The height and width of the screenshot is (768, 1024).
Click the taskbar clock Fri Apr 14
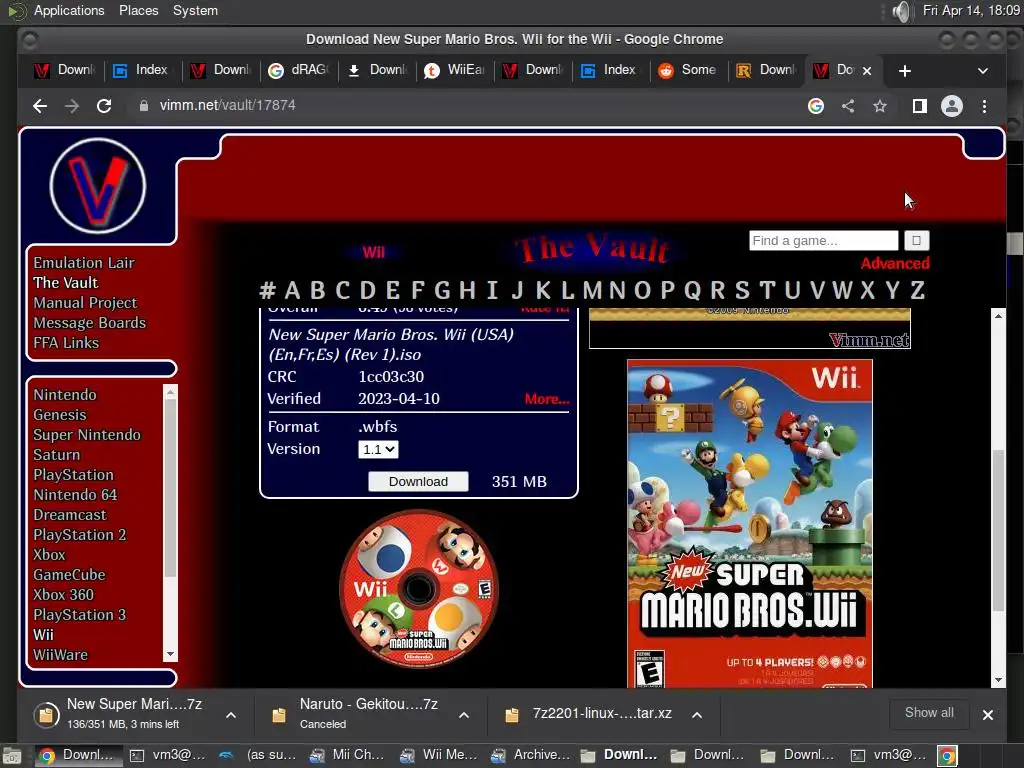[x=971, y=10]
